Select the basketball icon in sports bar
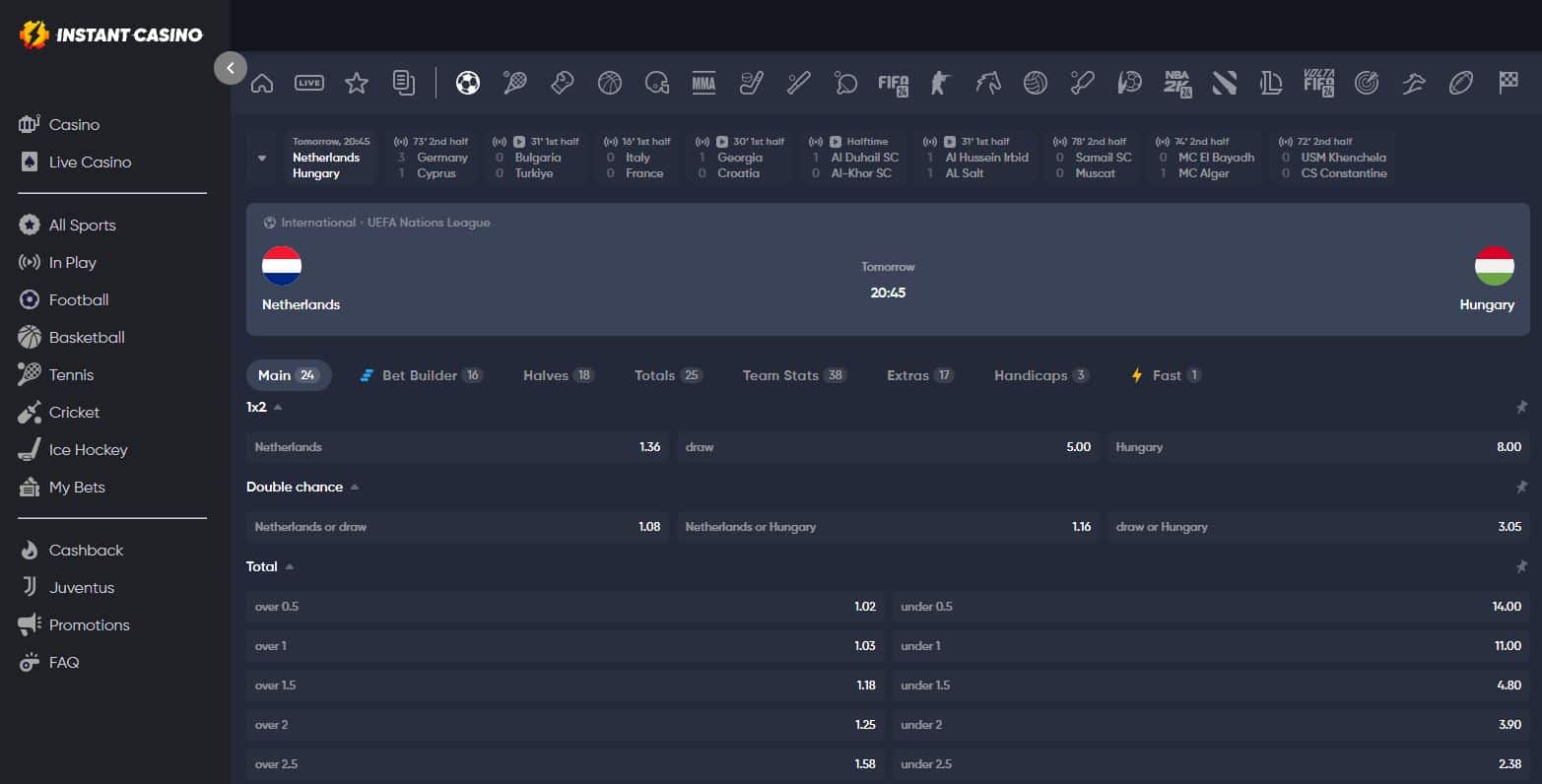The height and width of the screenshot is (784, 1542). click(610, 83)
